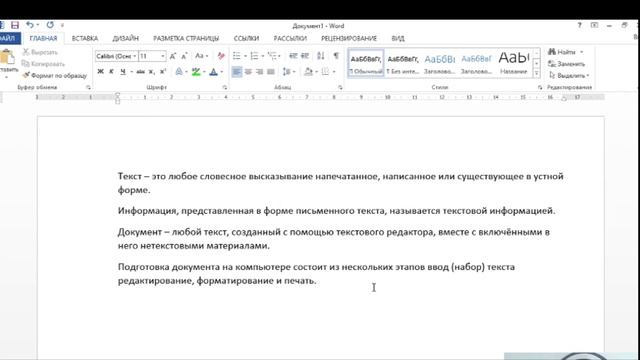Select the Без интервала style
This screenshot has height=360, width=640.
403,63
